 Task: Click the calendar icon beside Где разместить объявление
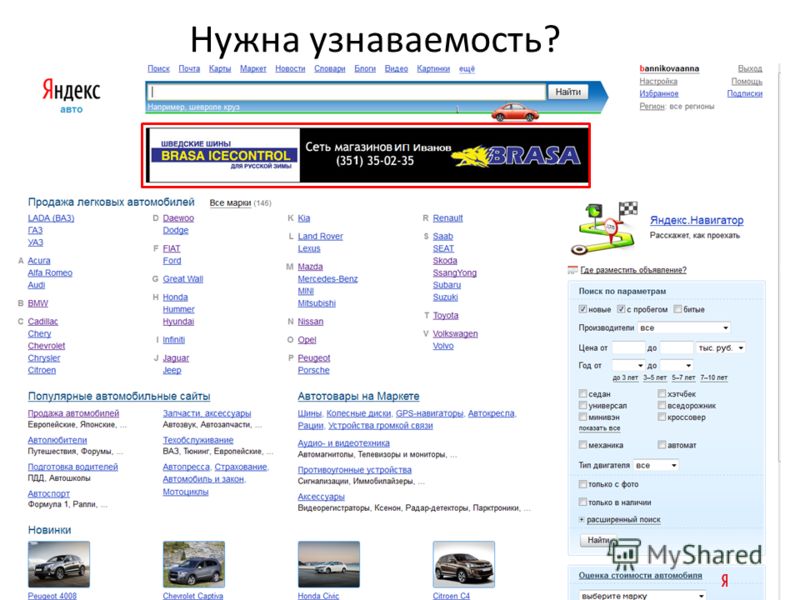[x=572, y=270]
